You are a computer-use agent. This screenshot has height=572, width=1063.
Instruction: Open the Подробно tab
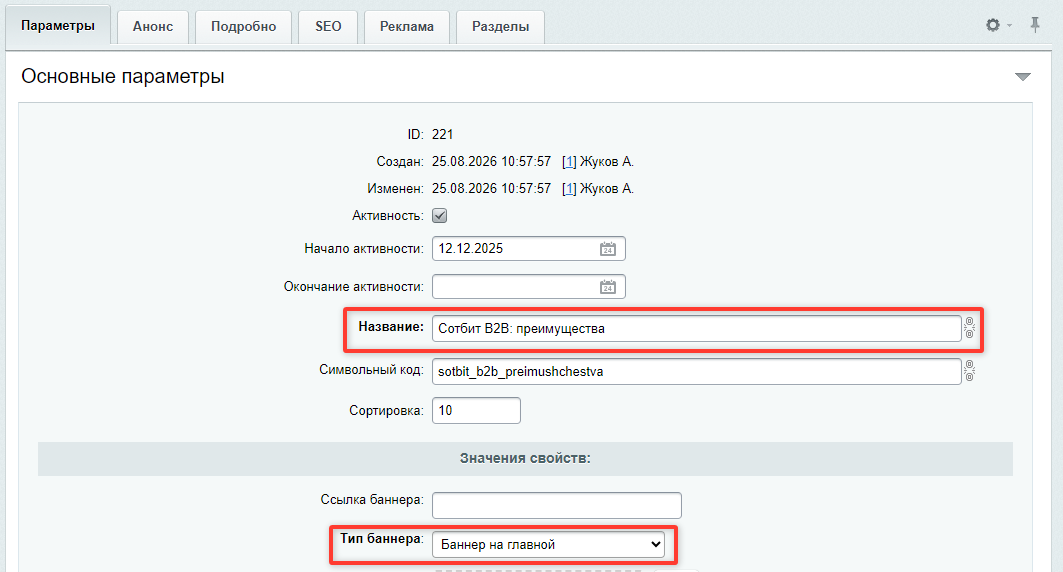tap(243, 26)
